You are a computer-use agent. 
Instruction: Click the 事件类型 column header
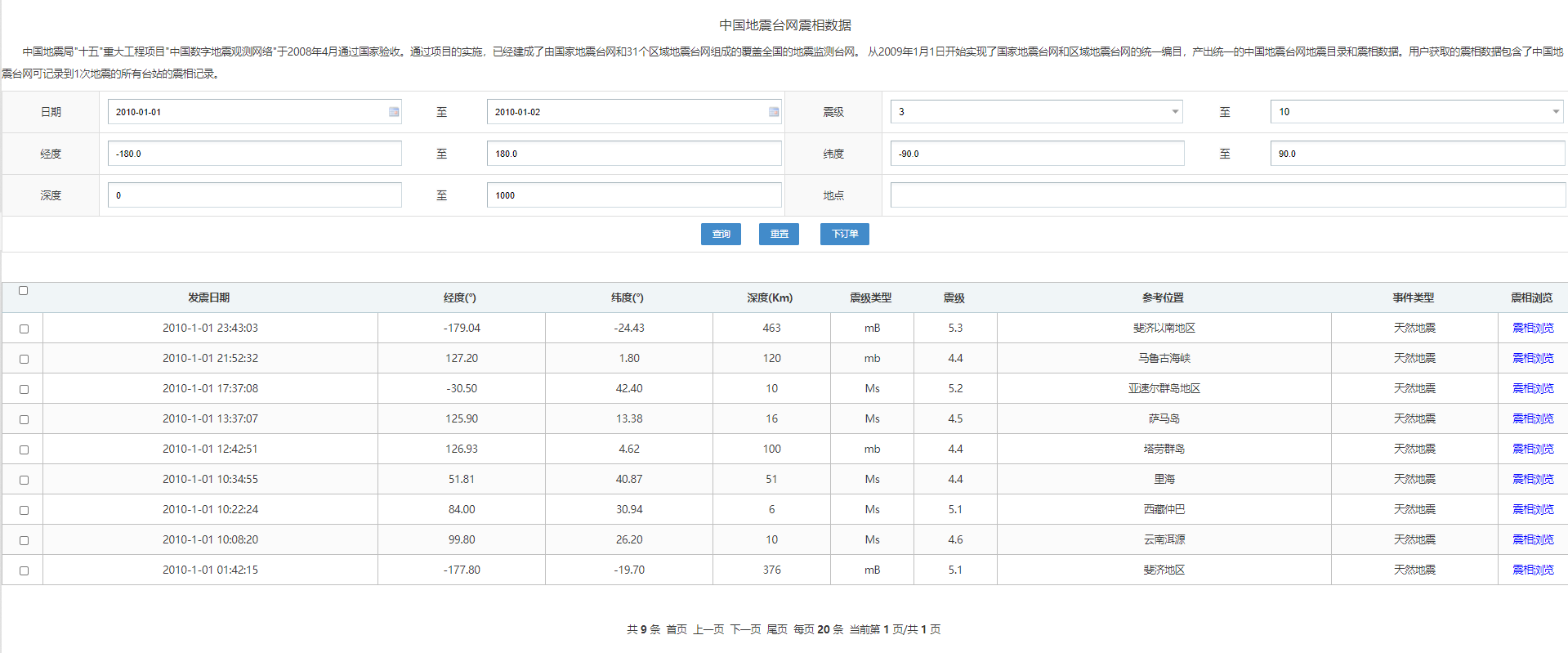pos(1414,297)
